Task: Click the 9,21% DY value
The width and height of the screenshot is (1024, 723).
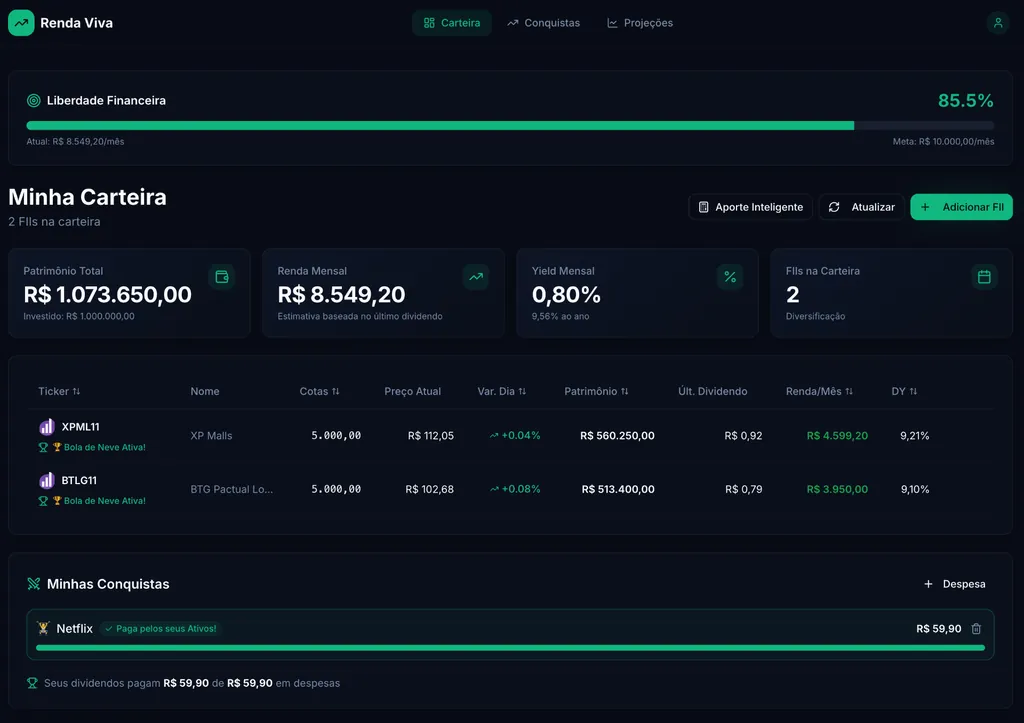Action: click(914, 436)
